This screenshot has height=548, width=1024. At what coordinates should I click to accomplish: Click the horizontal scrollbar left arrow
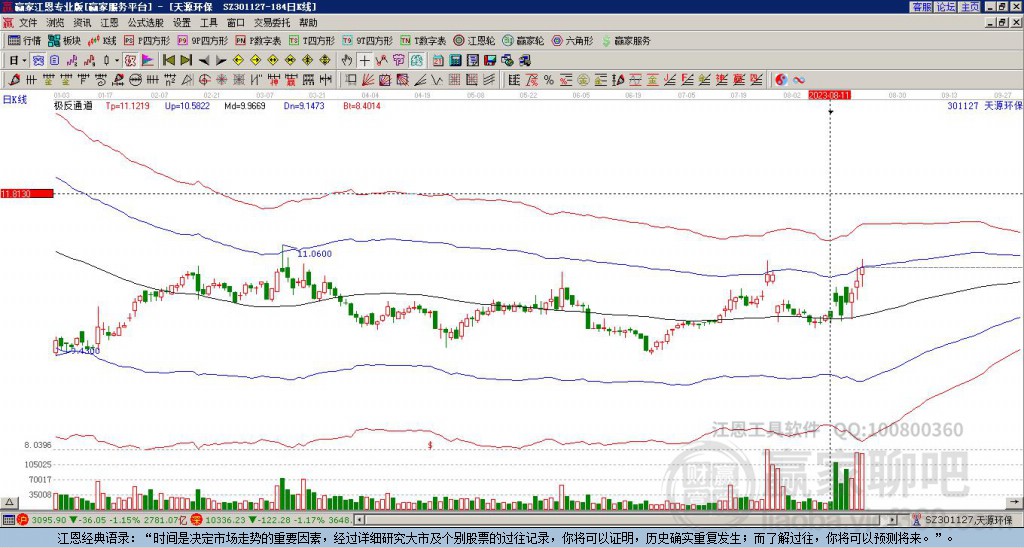[359, 520]
